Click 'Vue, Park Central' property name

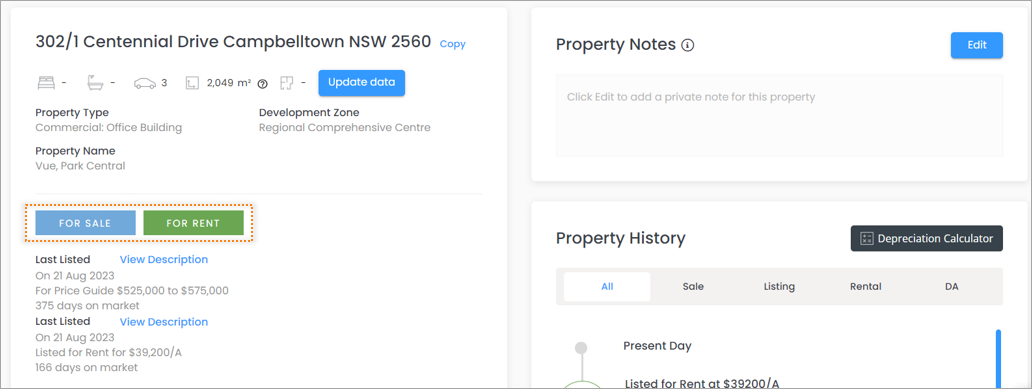coord(80,166)
